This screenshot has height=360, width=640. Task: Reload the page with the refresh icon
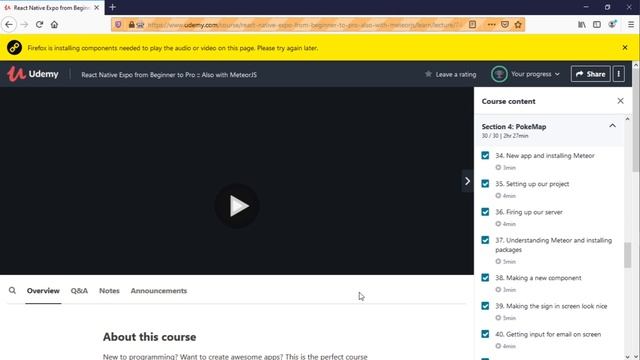tap(39, 24)
